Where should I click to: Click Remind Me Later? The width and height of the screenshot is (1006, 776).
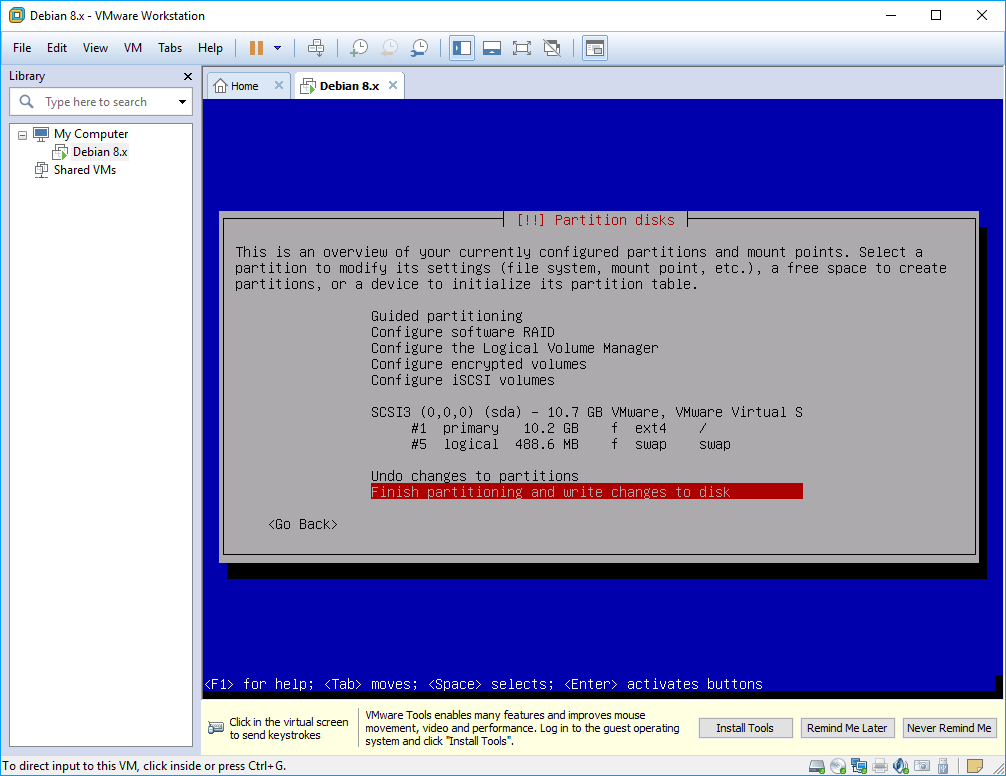click(847, 728)
